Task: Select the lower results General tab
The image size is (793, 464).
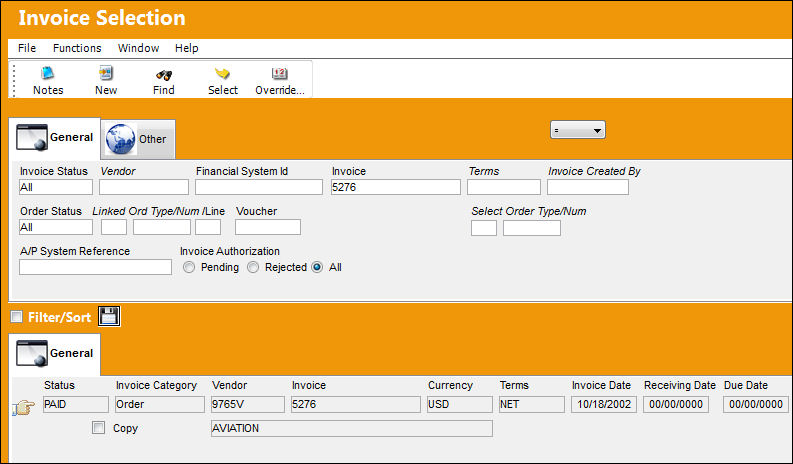Action: click(x=55, y=353)
